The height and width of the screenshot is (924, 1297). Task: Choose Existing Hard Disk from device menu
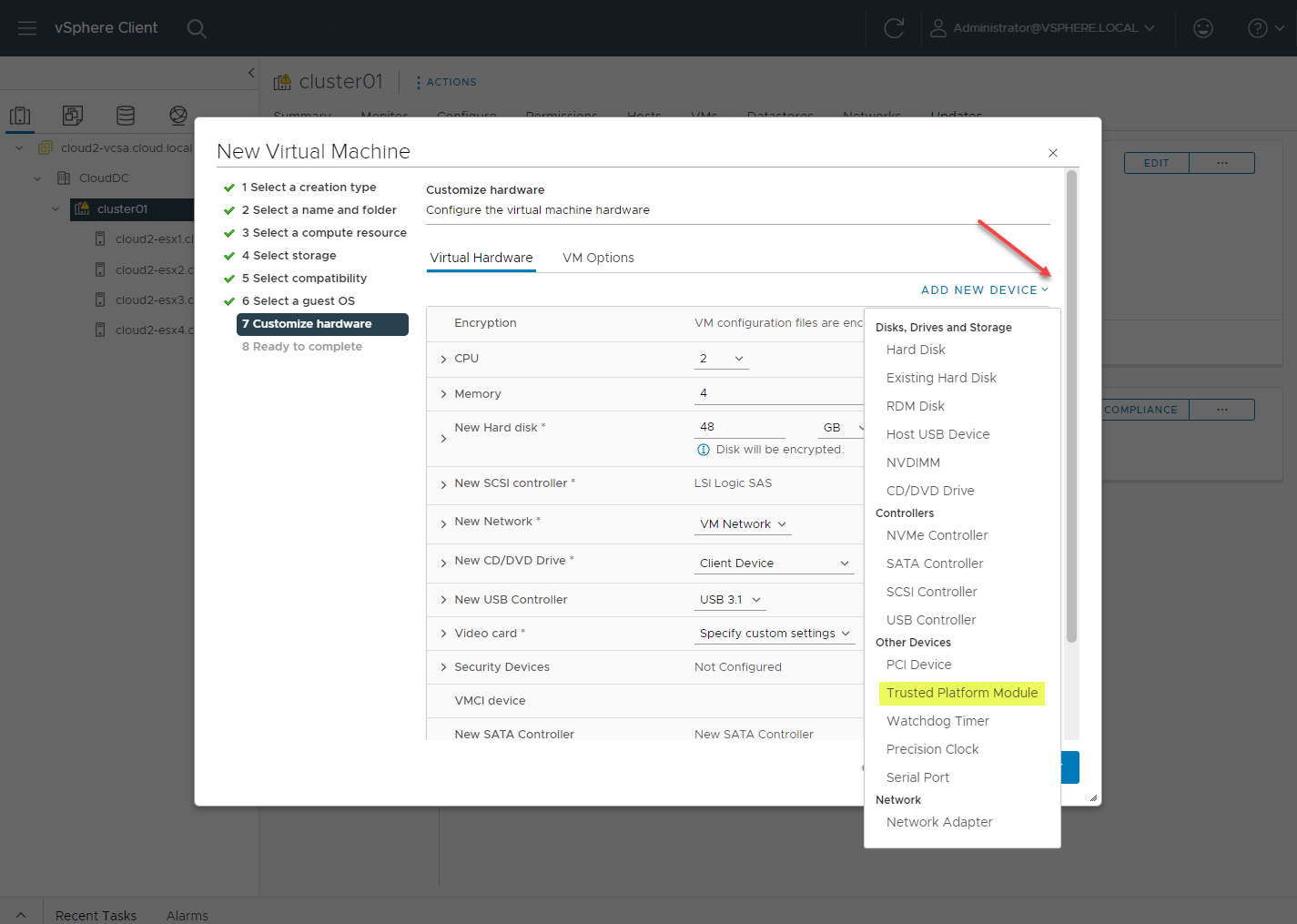click(941, 378)
